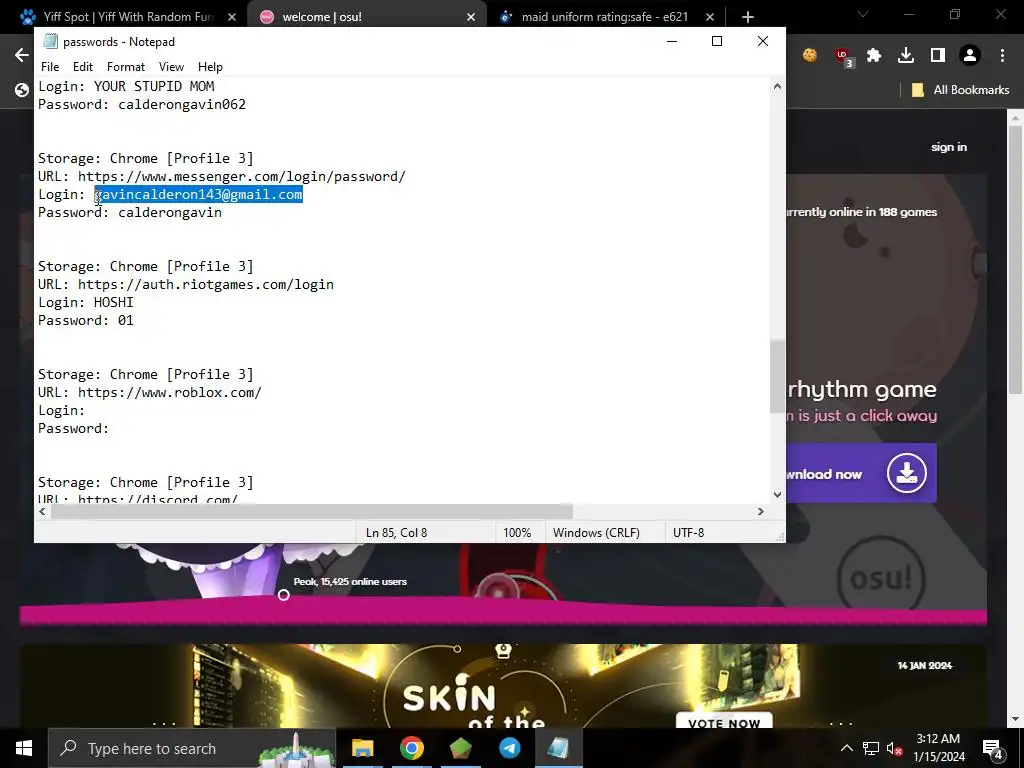
Task: Open the Help menu in Notepad
Action: pos(210,67)
